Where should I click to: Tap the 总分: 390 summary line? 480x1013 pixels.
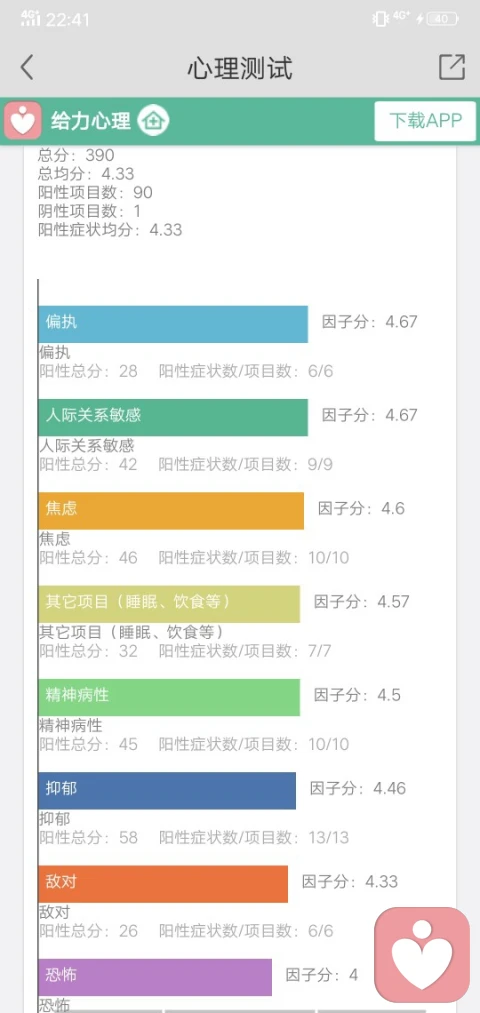click(x=76, y=155)
